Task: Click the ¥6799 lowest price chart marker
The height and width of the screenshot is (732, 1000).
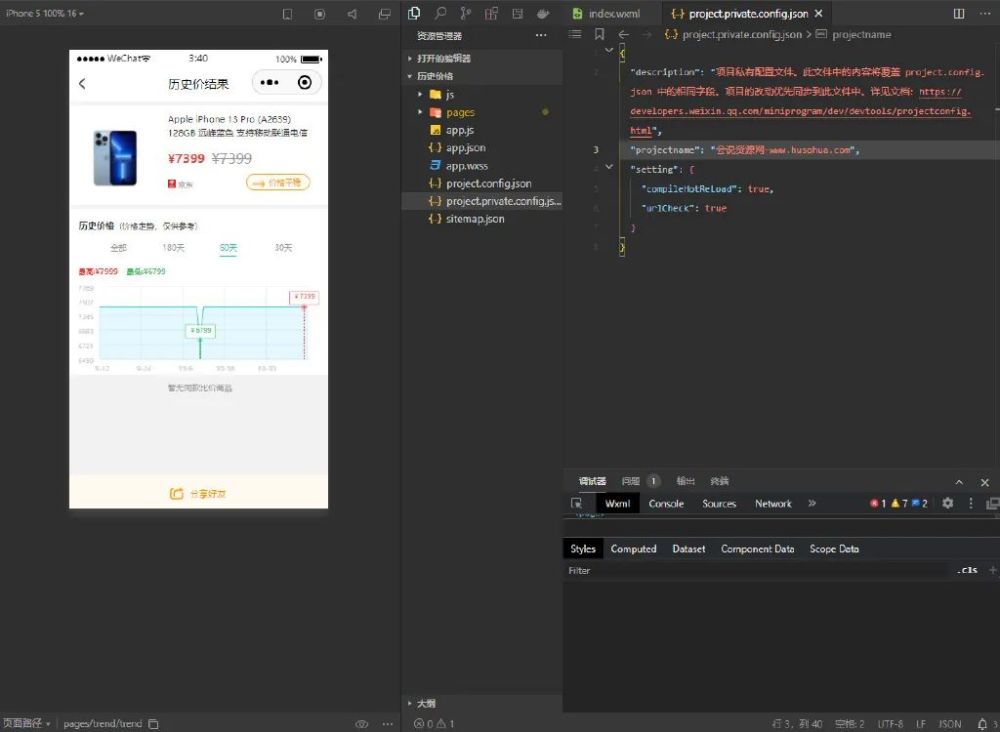Action: pyautogui.click(x=200, y=330)
